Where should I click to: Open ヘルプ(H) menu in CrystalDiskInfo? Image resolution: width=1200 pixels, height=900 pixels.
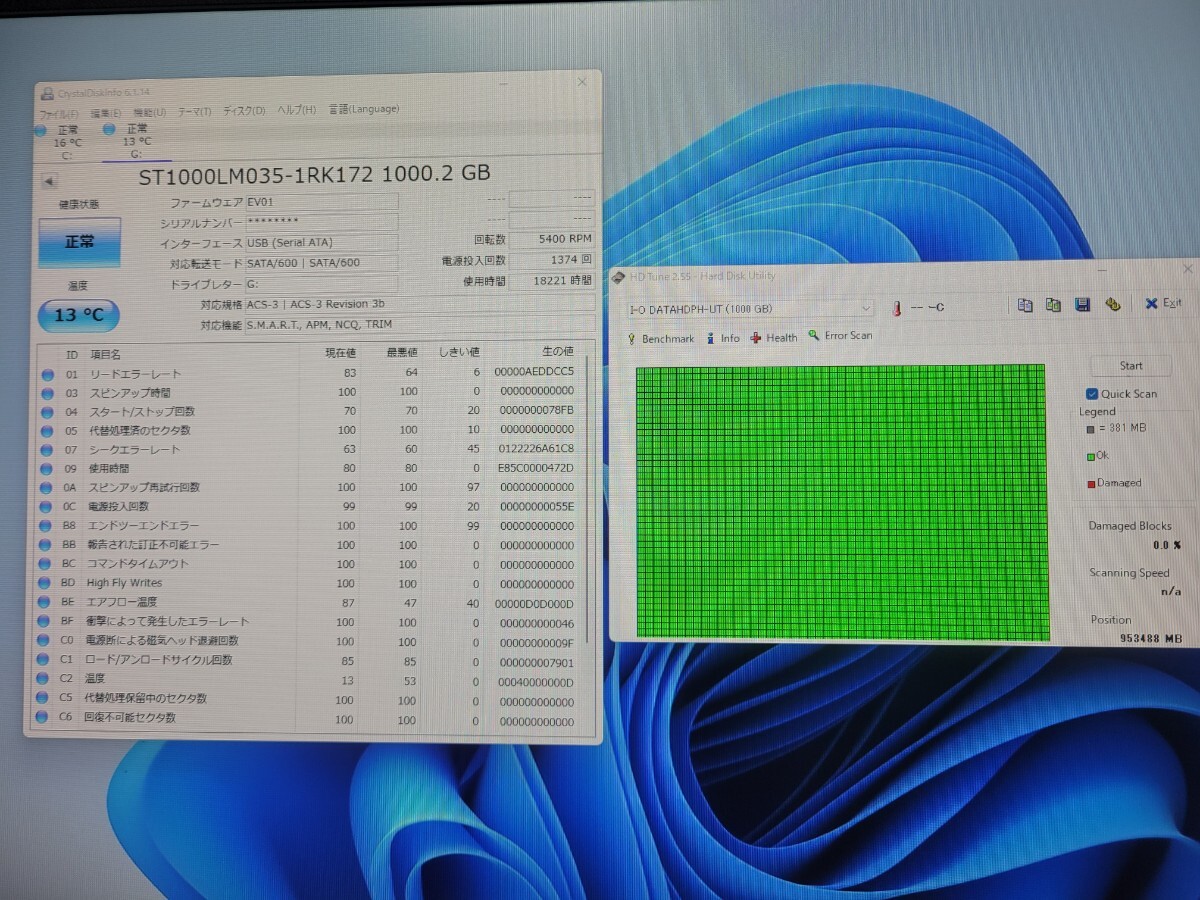(x=296, y=109)
